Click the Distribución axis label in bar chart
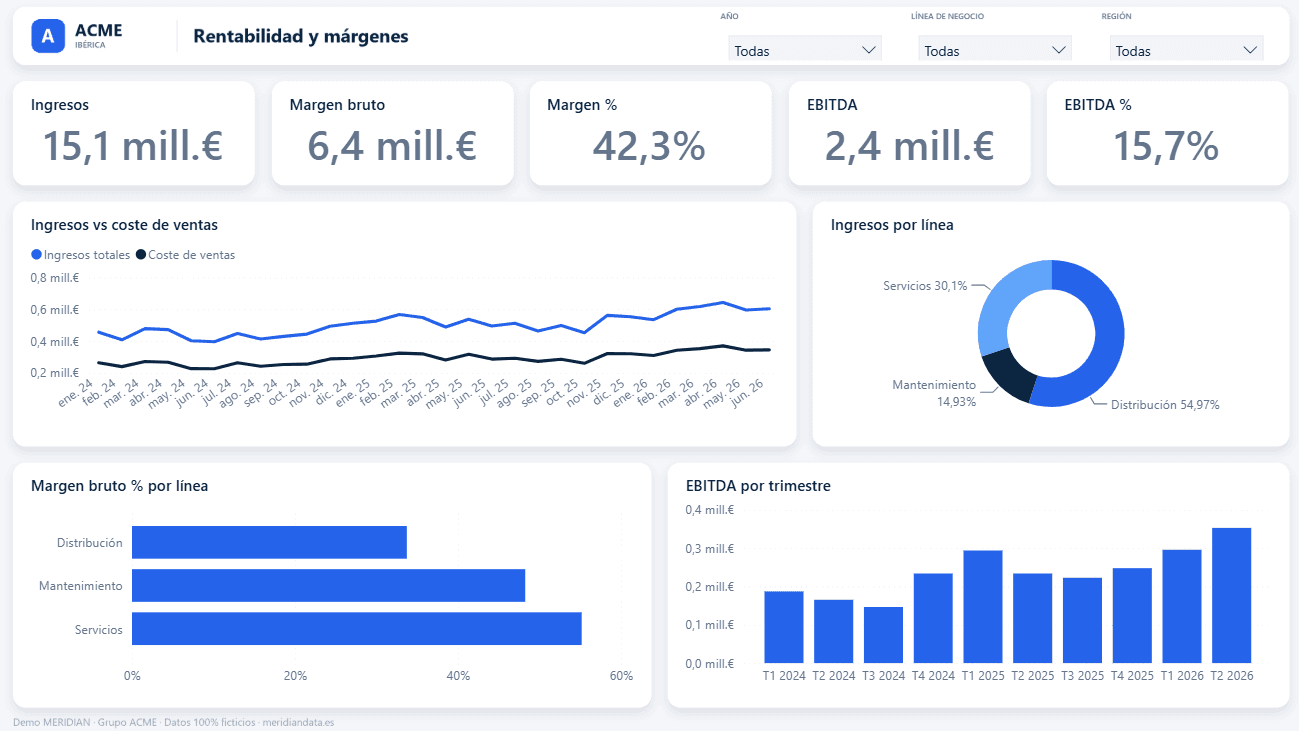Viewport: 1299px width, 731px height. (90, 543)
